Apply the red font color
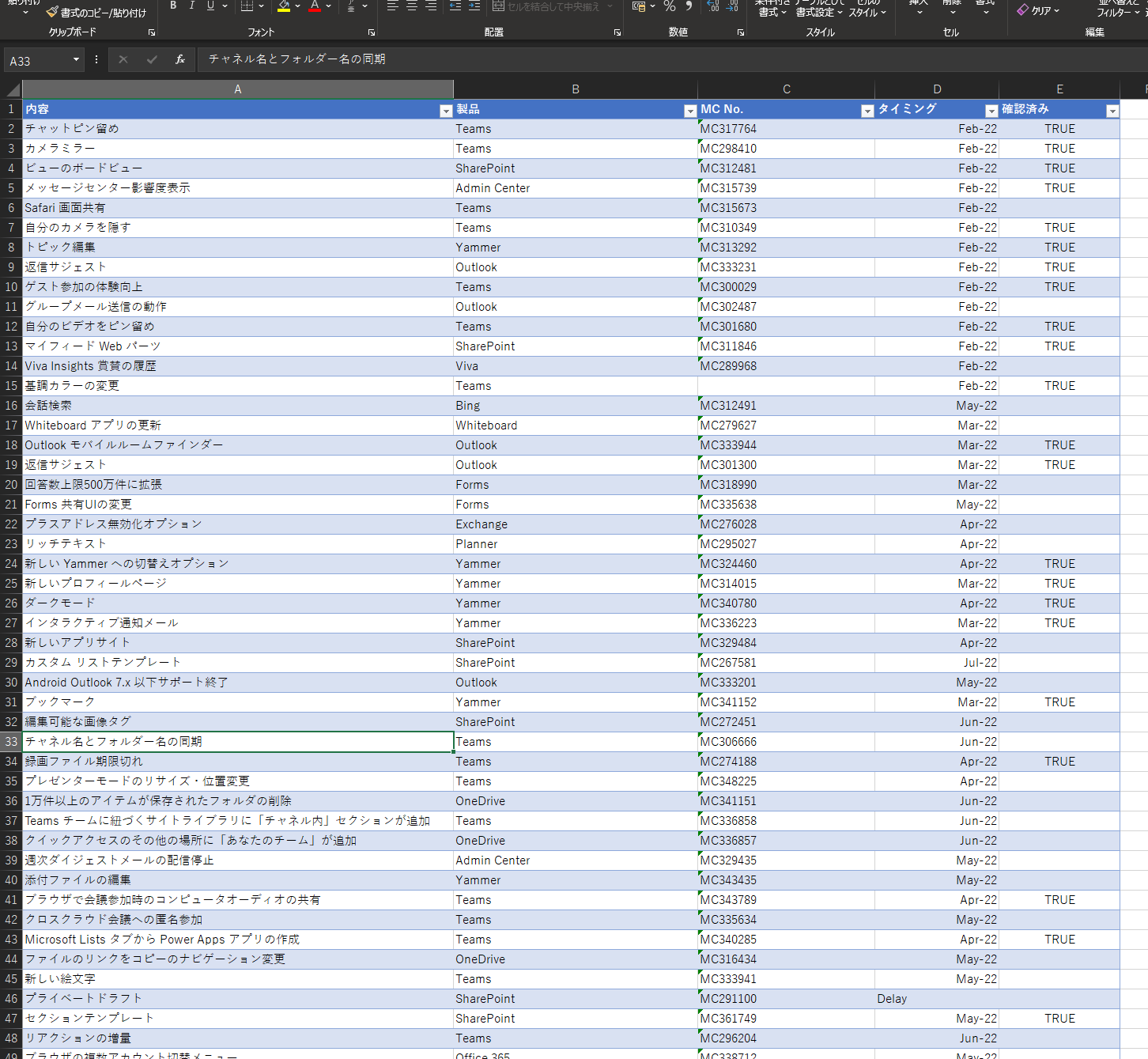Screen dimensions: 1148x1059 click(x=315, y=6)
